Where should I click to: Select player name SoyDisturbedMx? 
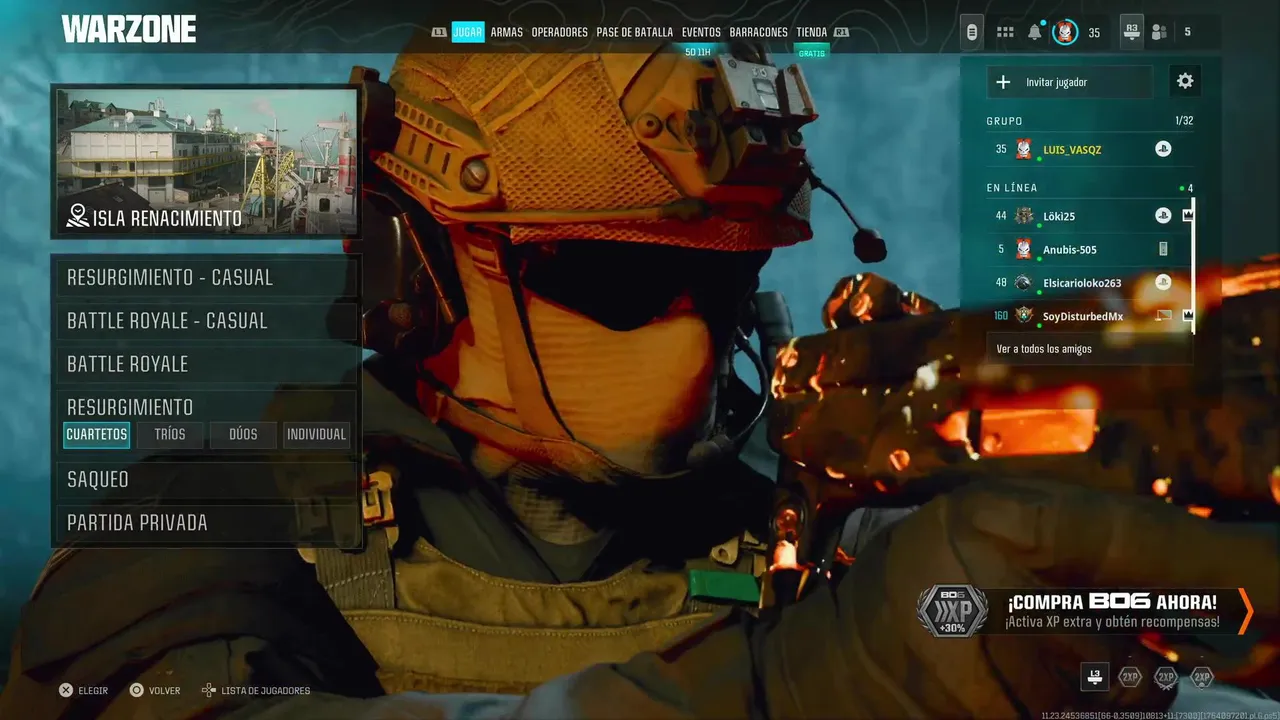(1083, 316)
